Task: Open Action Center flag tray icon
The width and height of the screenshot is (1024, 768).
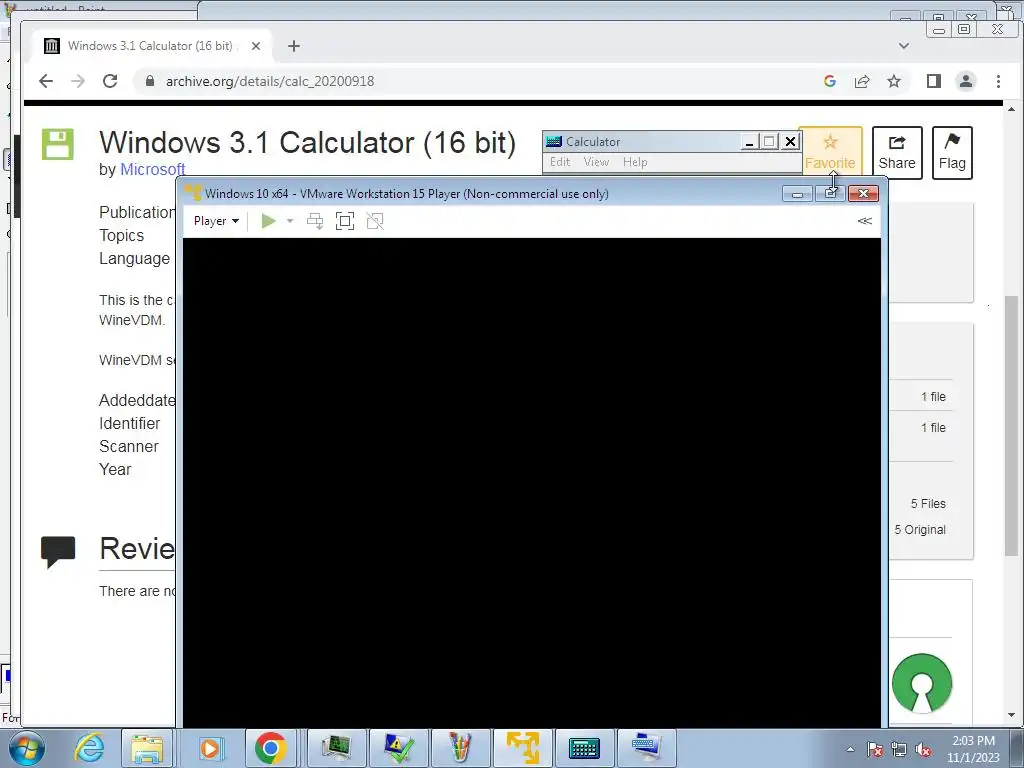Action: pyautogui.click(x=875, y=749)
